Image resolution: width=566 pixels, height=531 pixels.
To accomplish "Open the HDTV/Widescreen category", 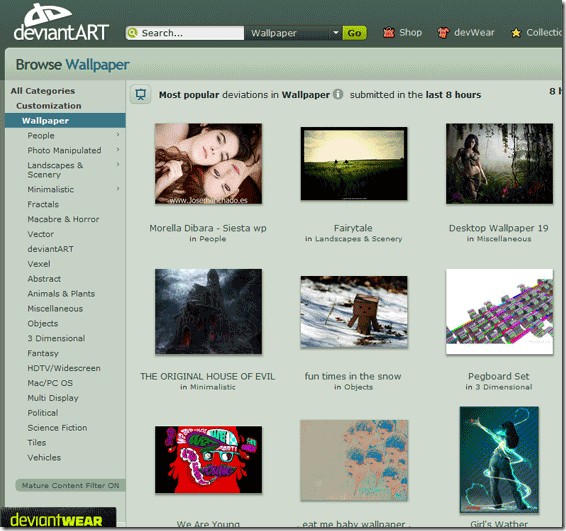I will point(64,368).
